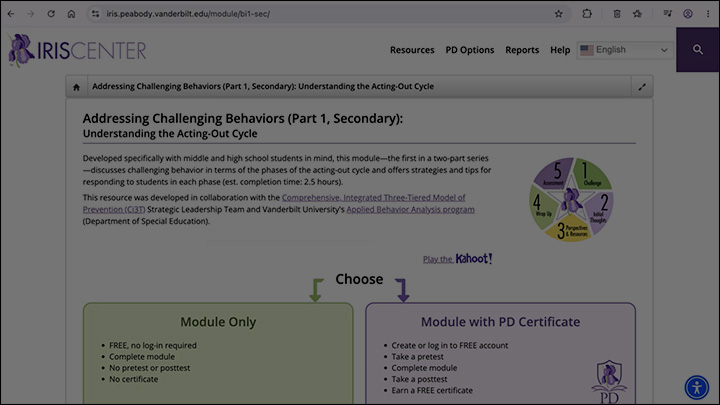Click the module home icon in breadcrumb bar
720x405 pixels.
(x=76, y=87)
